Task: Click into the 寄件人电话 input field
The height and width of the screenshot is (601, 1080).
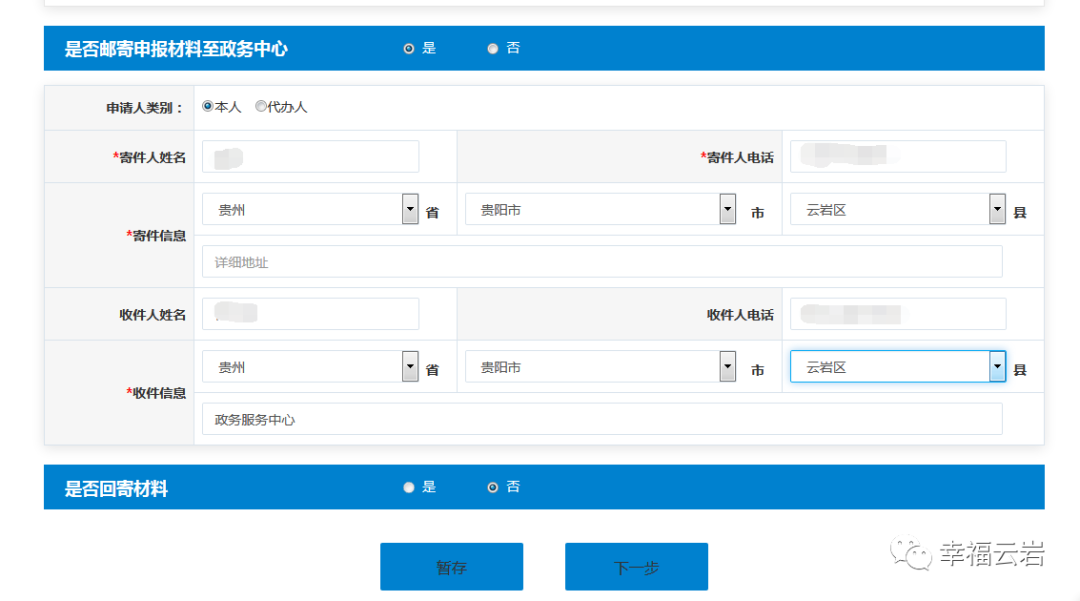Action: 897,156
